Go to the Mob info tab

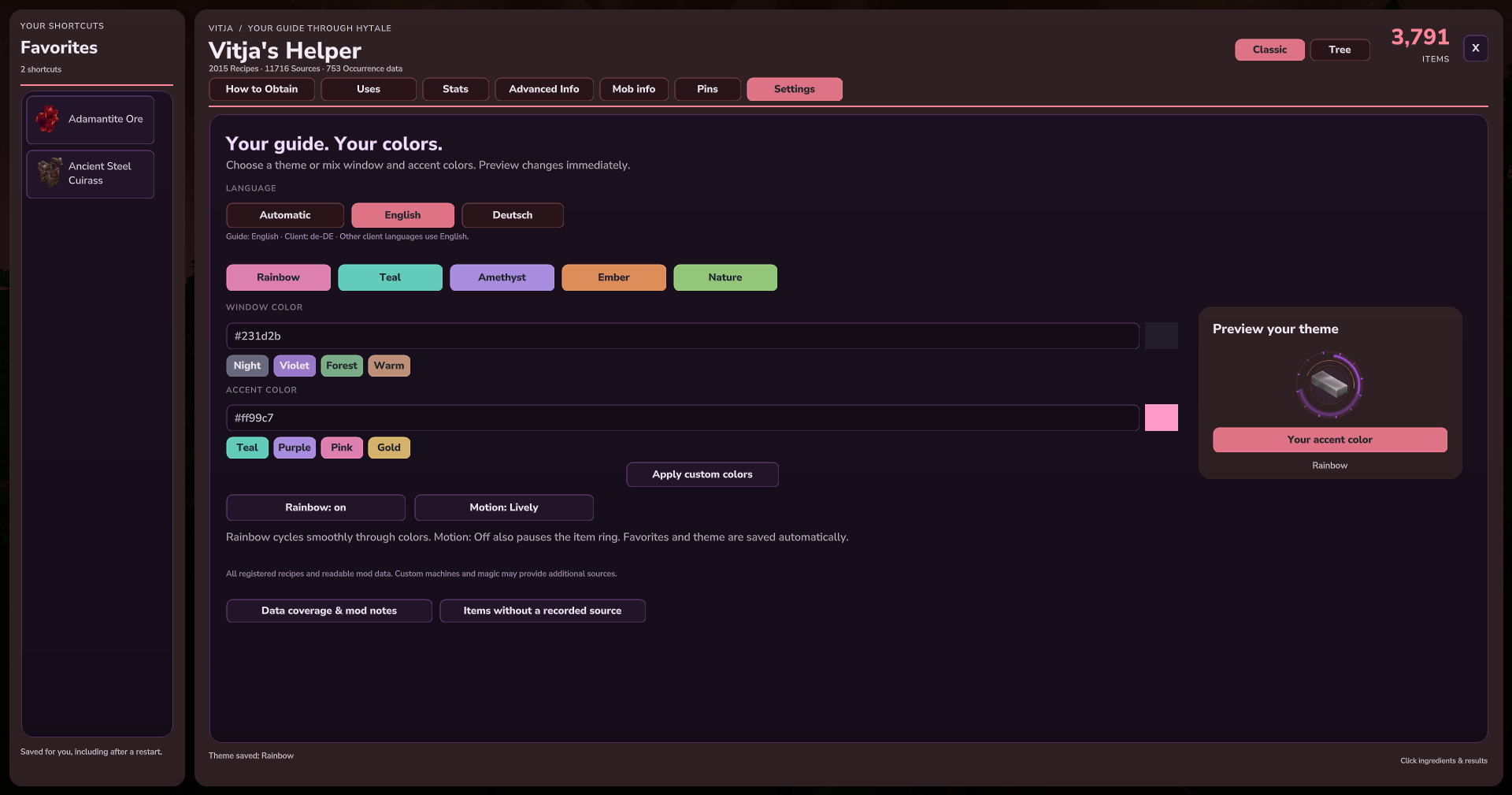634,89
